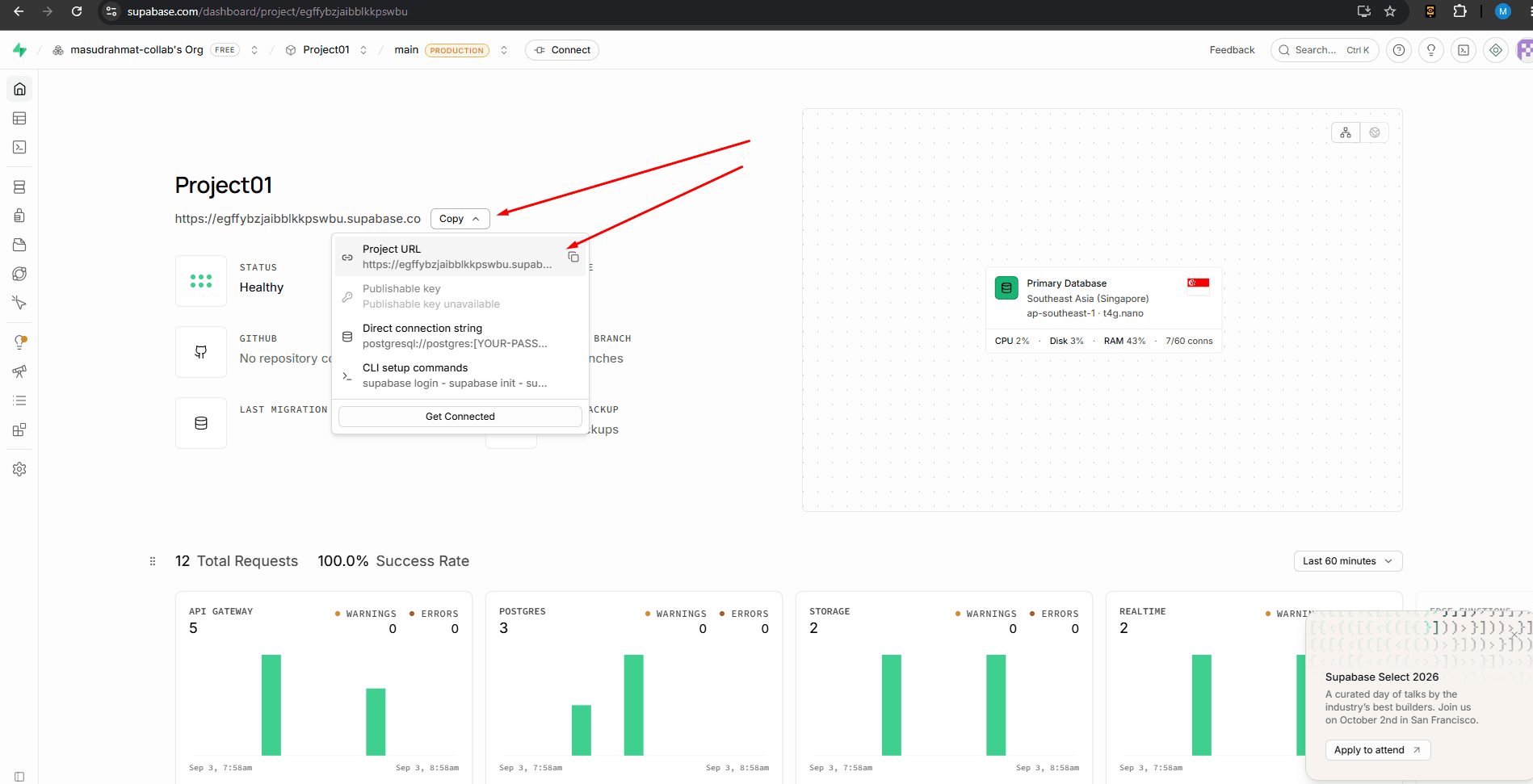Collapse the Copy dropdown button
This screenshot has width=1533, height=784.
coord(460,219)
